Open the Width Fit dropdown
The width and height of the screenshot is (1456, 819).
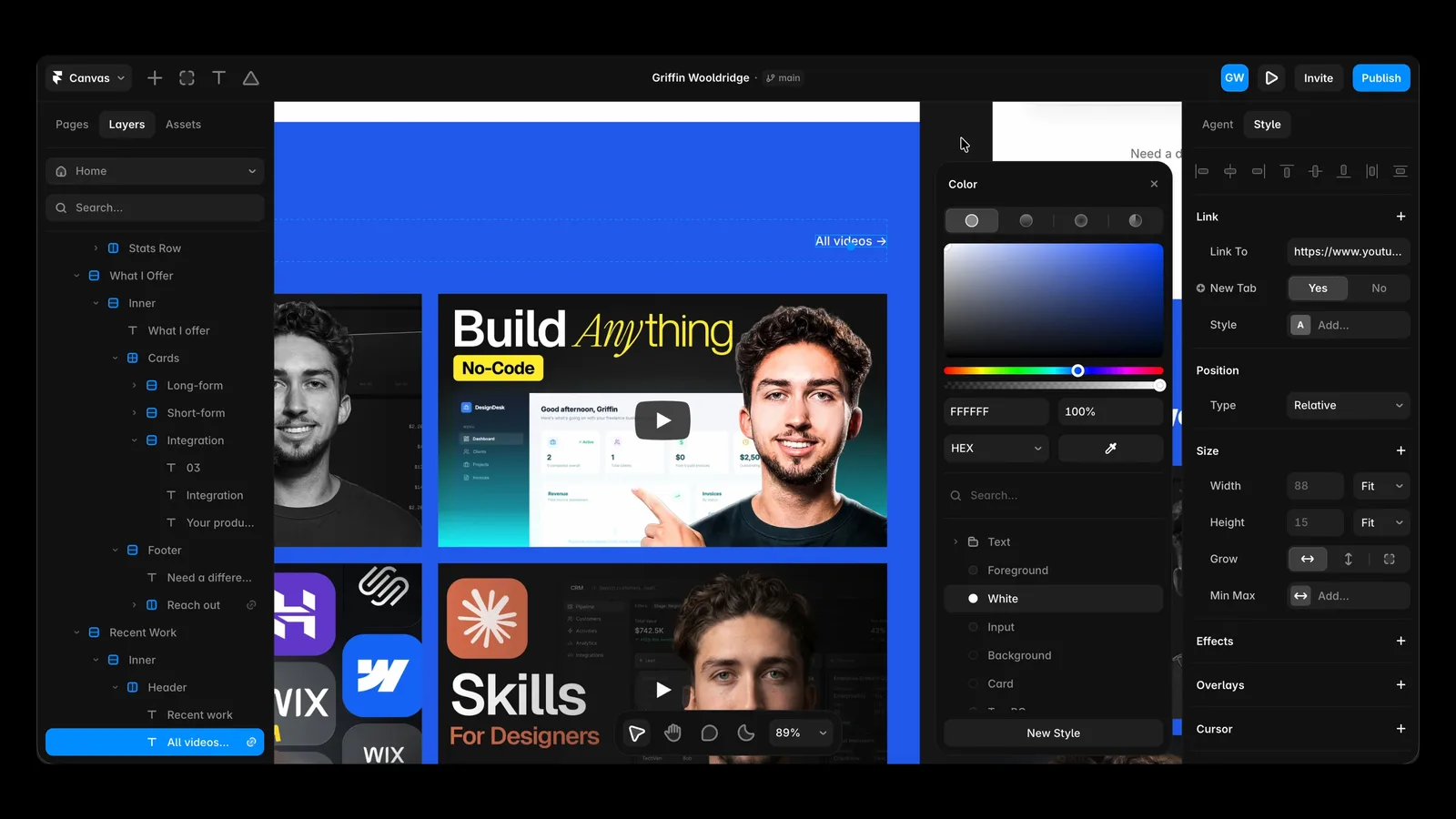coord(1381,486)
